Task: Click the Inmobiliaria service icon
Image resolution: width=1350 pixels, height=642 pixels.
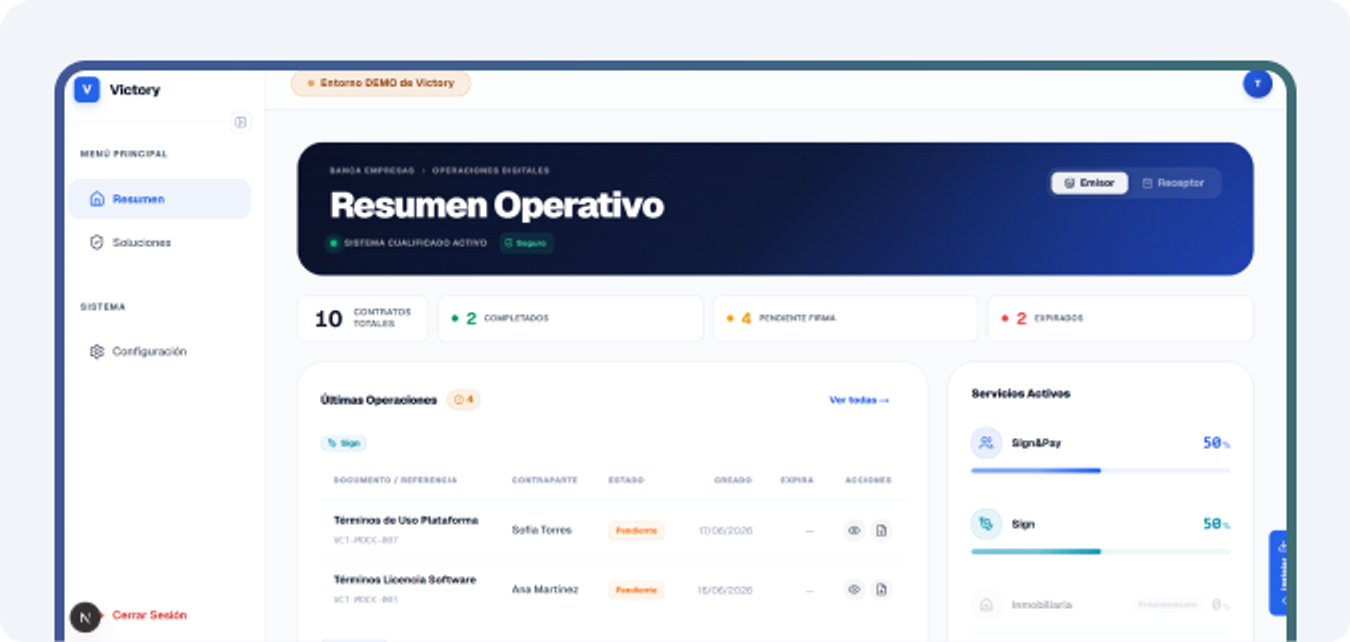Action: pyautogui.click(x=986, y=605)
